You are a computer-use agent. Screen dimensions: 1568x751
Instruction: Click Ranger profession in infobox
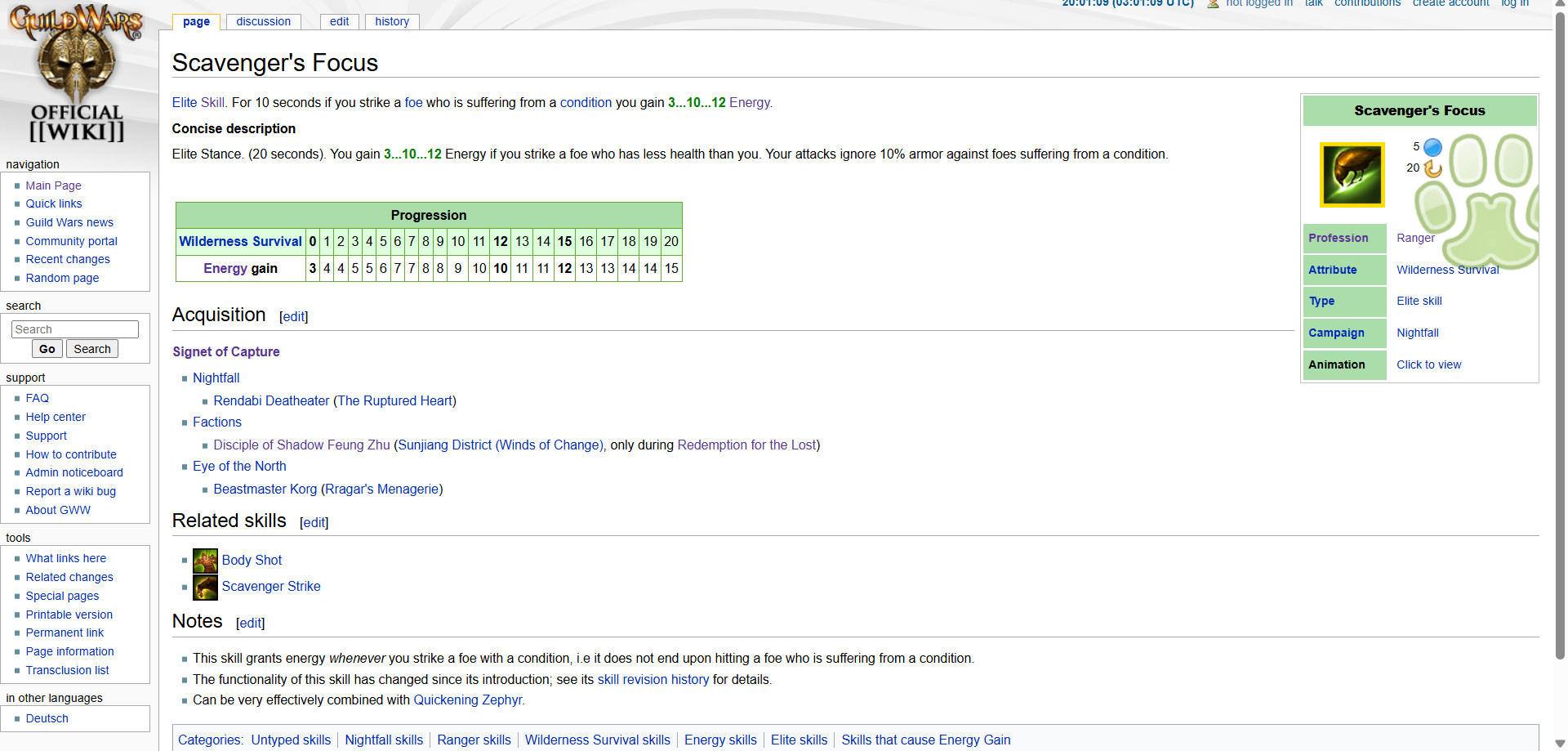point(1415,238)
